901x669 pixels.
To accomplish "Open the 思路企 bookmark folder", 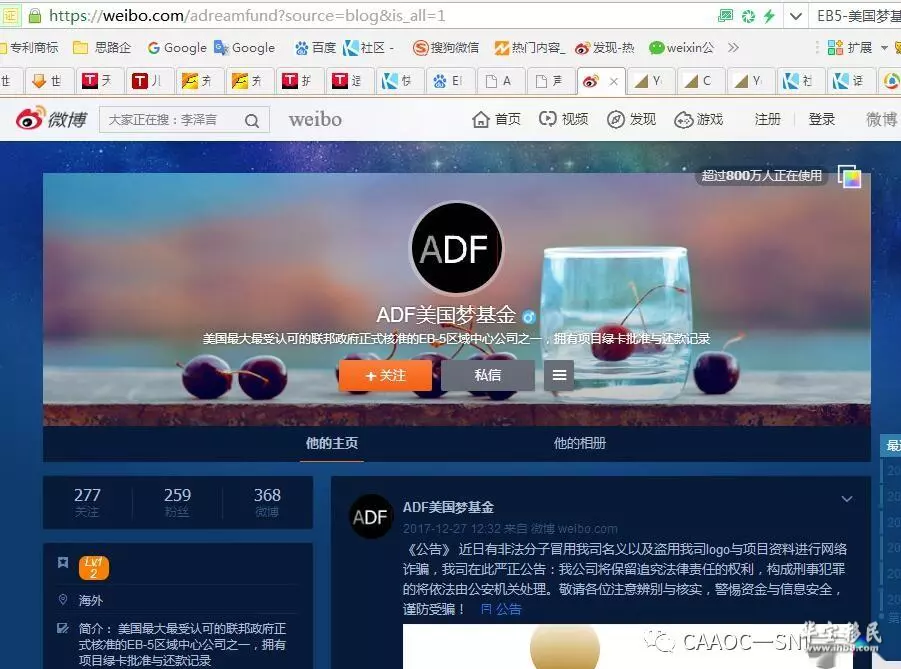I will [102, 48].
